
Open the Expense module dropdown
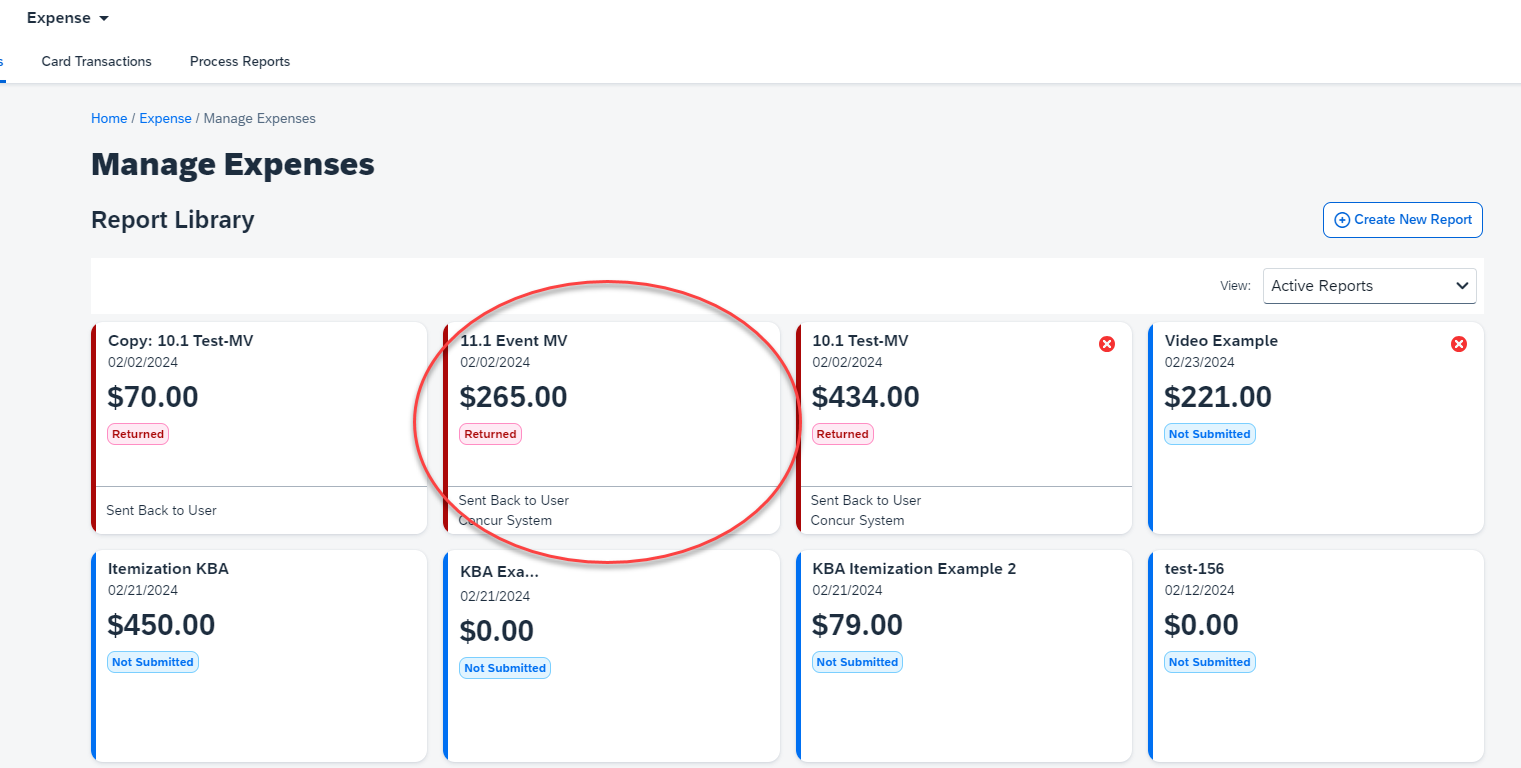(66, 17)
